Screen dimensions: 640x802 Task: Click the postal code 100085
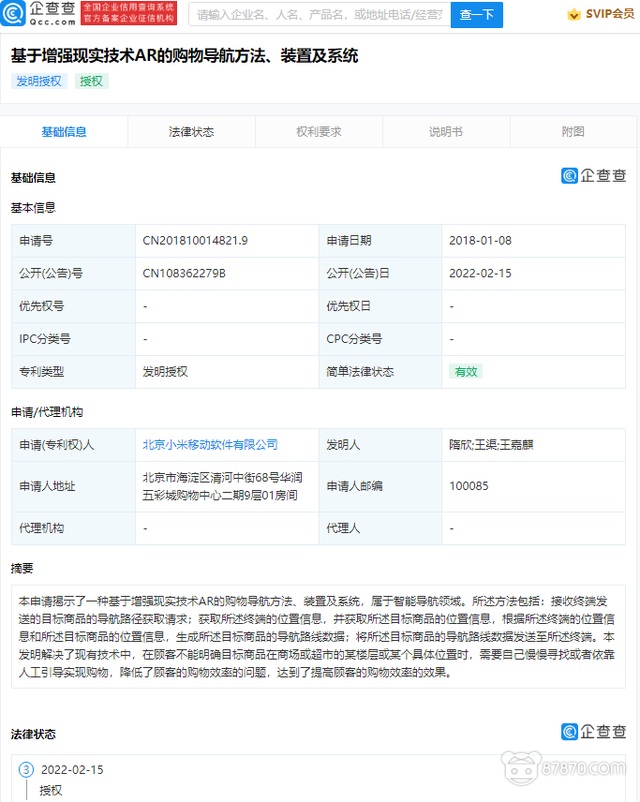point(469,486)
